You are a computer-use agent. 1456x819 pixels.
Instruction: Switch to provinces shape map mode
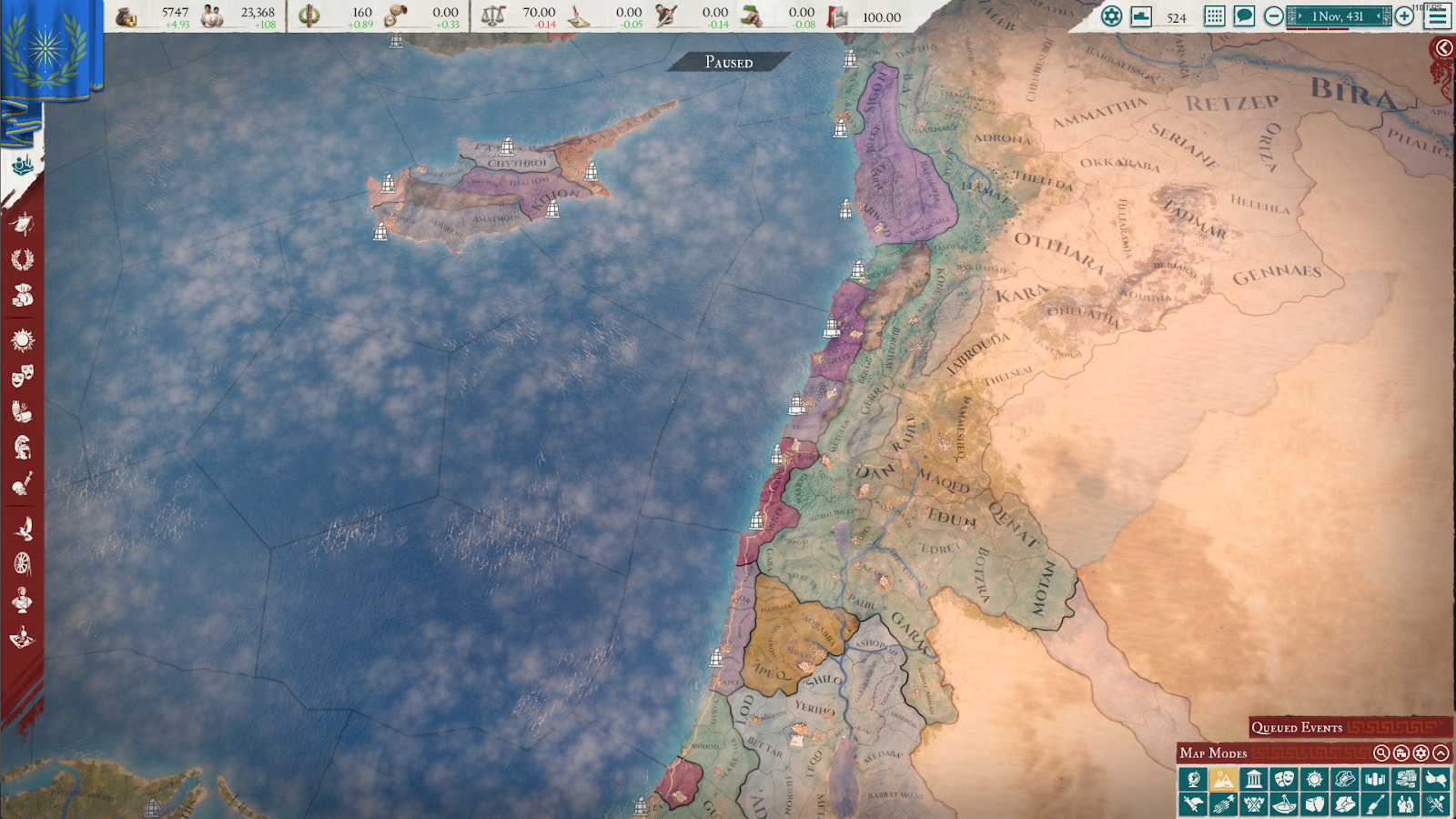click(x=1345, y=804)
